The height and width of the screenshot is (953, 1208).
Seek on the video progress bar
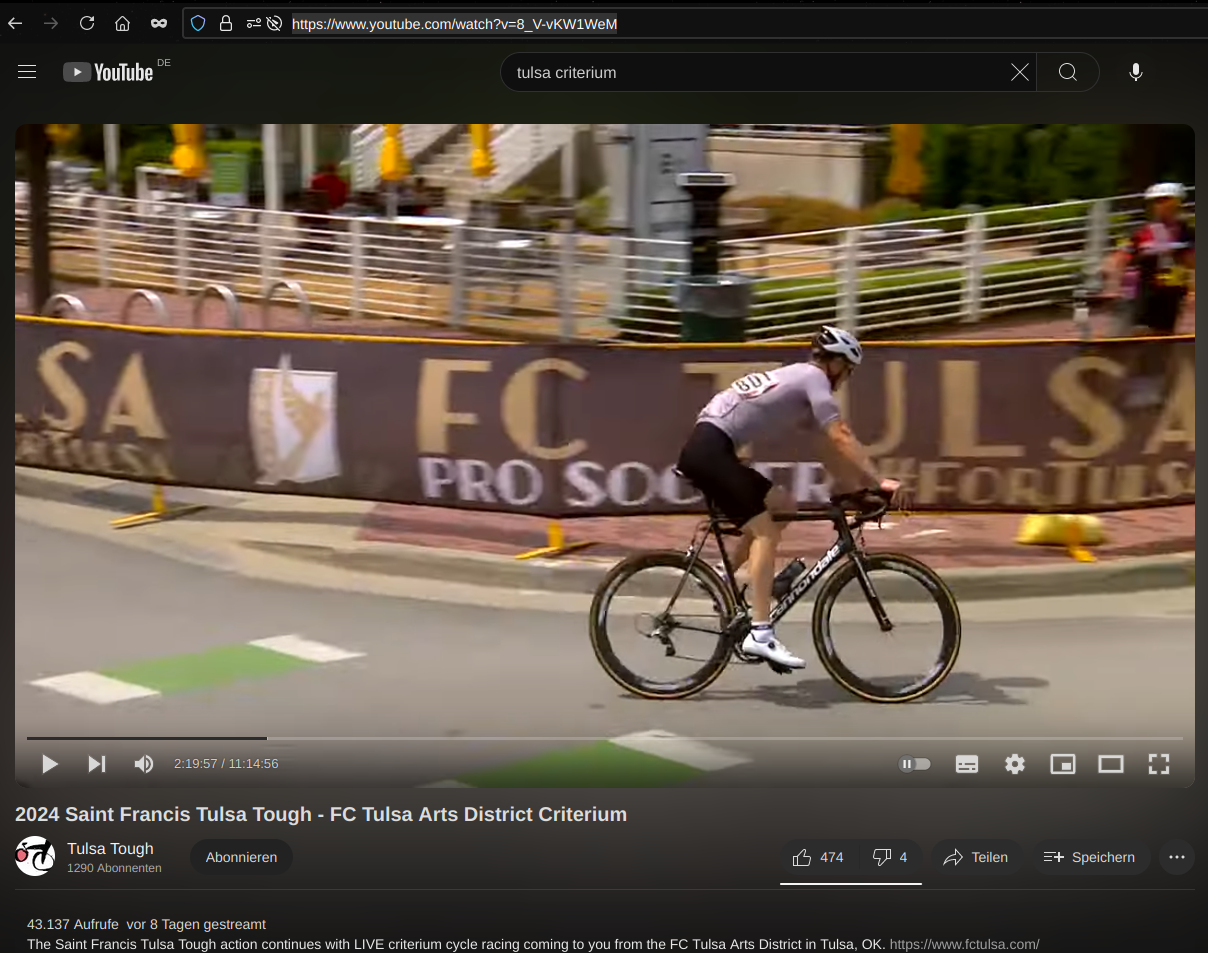point(605,738)
